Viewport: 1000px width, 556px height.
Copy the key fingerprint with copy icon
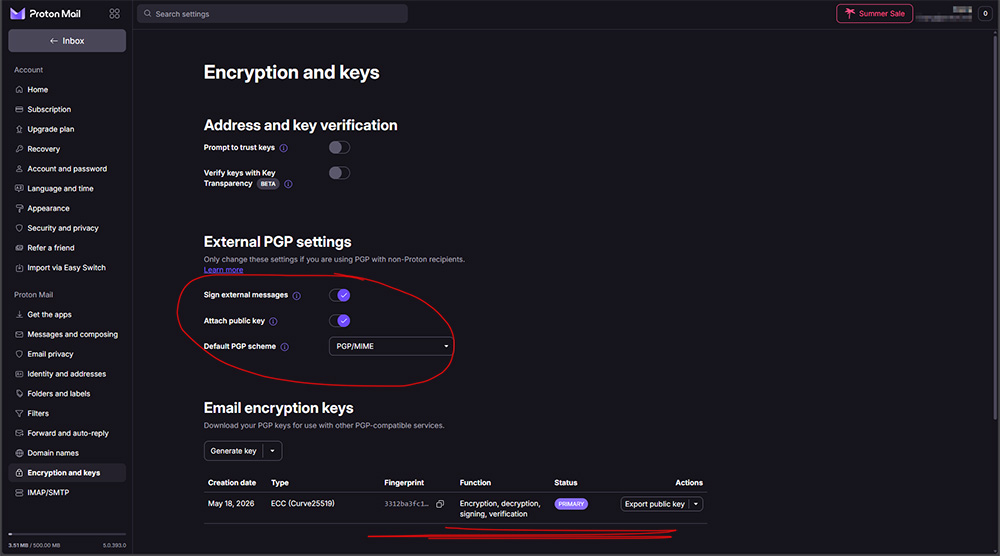(440, 504)
